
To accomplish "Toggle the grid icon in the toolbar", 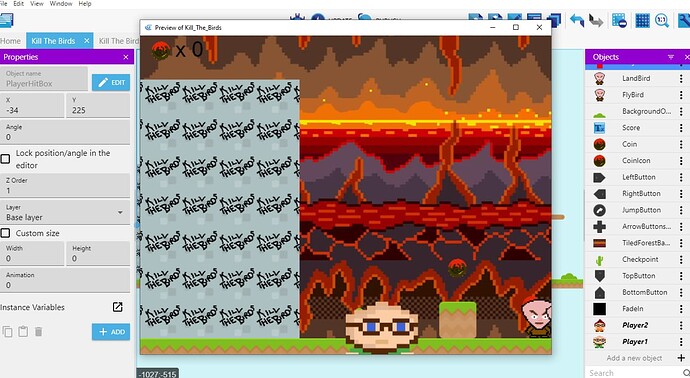I will 642,20.
